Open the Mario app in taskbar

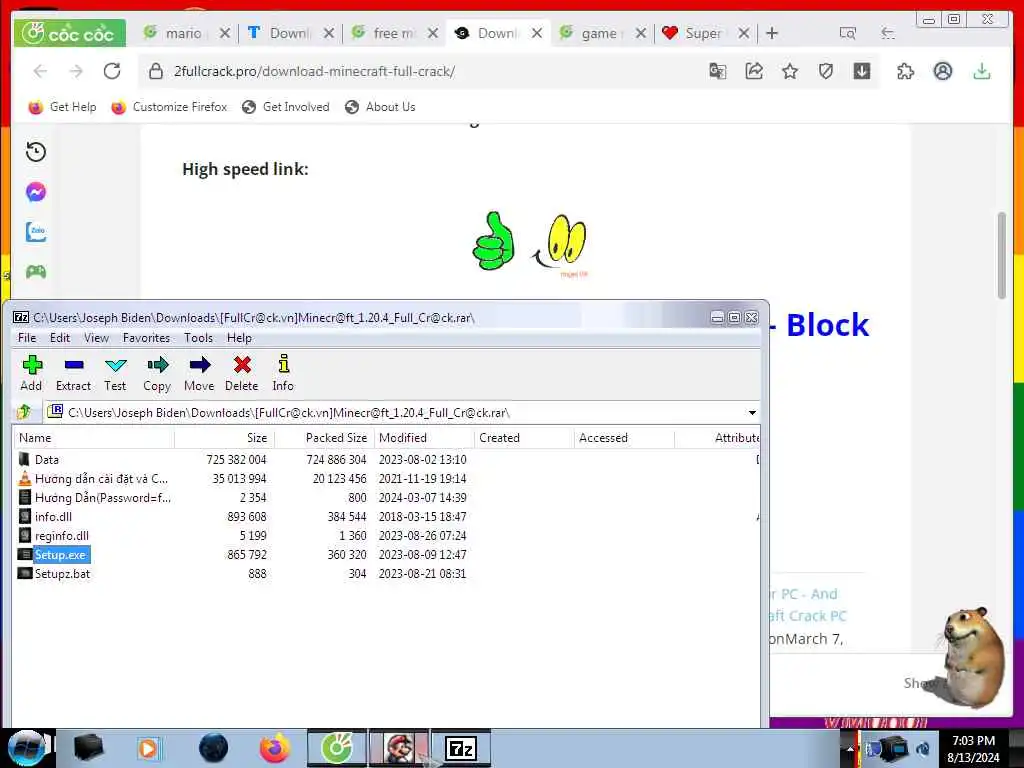tap(399, 748)
